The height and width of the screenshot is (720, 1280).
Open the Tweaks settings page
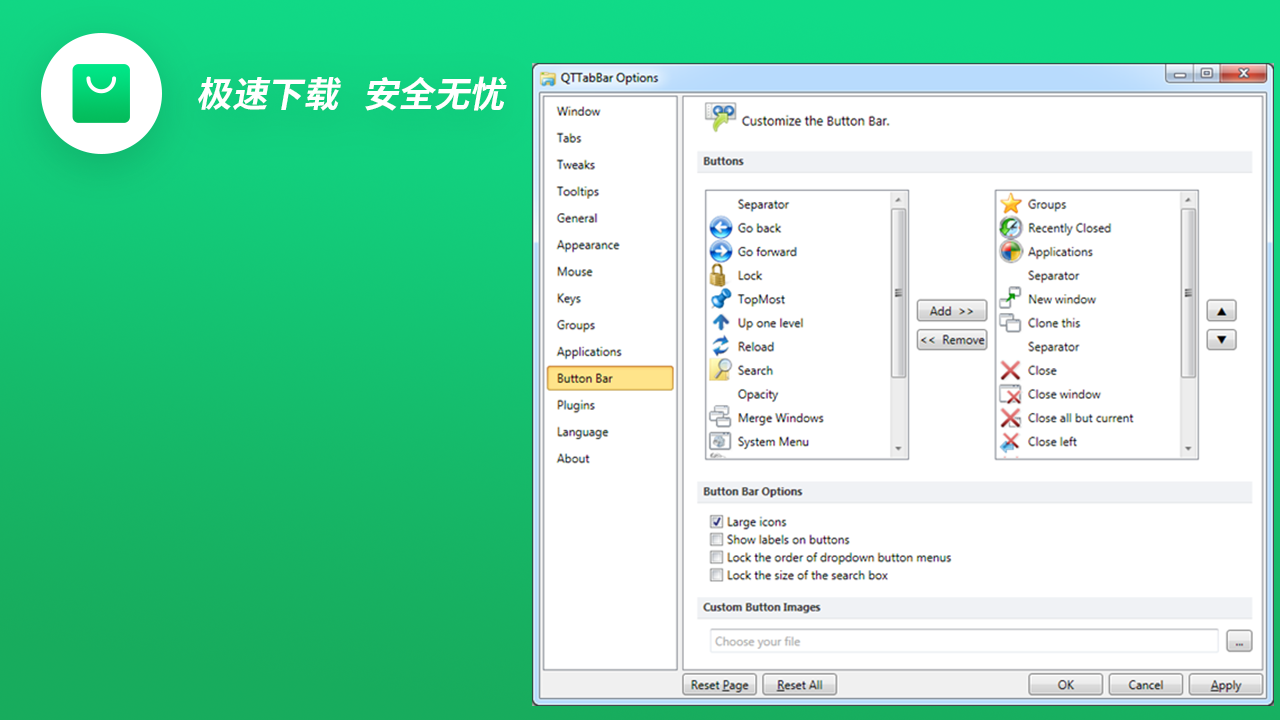coord(610,165)
